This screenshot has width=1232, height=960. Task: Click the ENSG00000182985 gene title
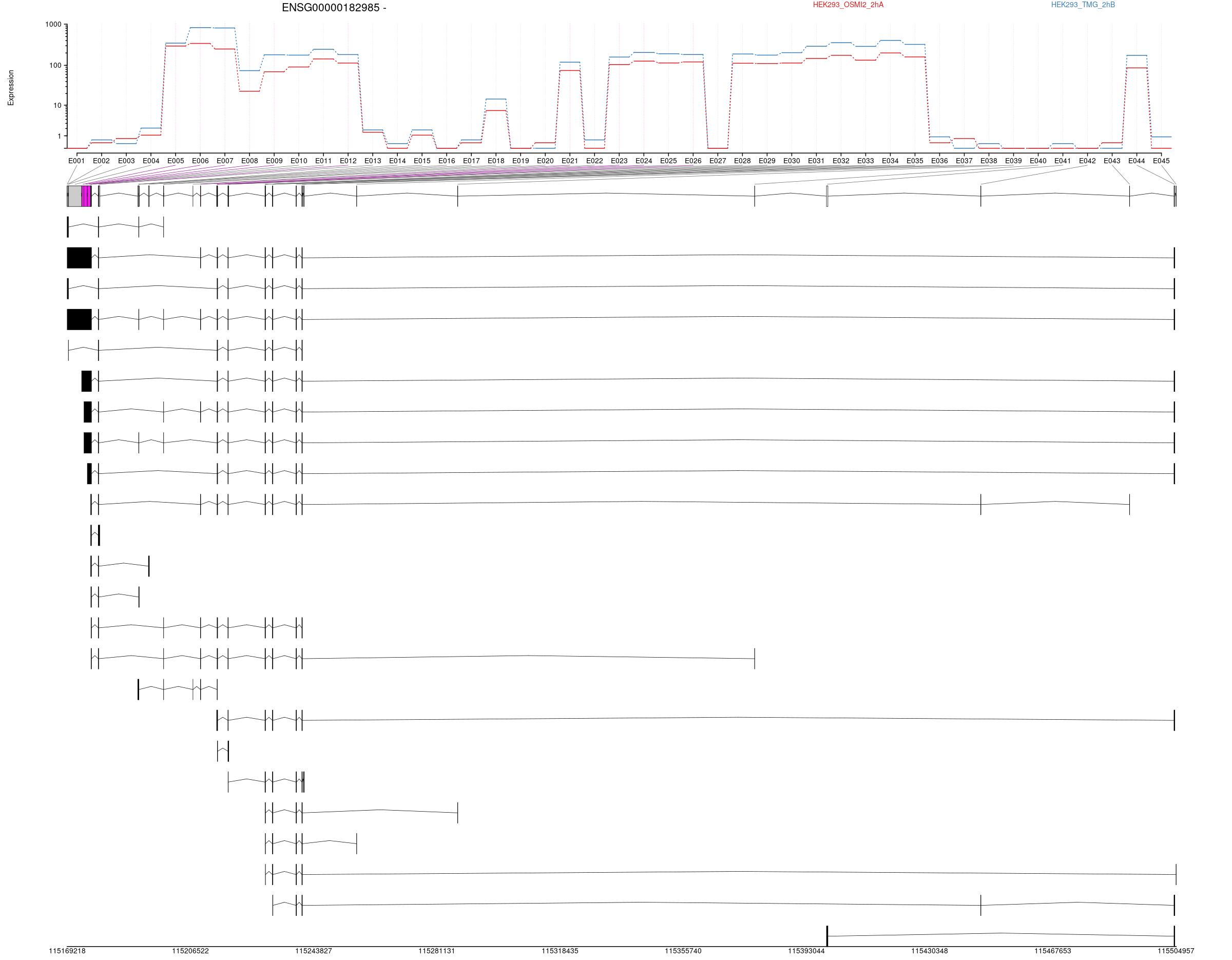334,8
